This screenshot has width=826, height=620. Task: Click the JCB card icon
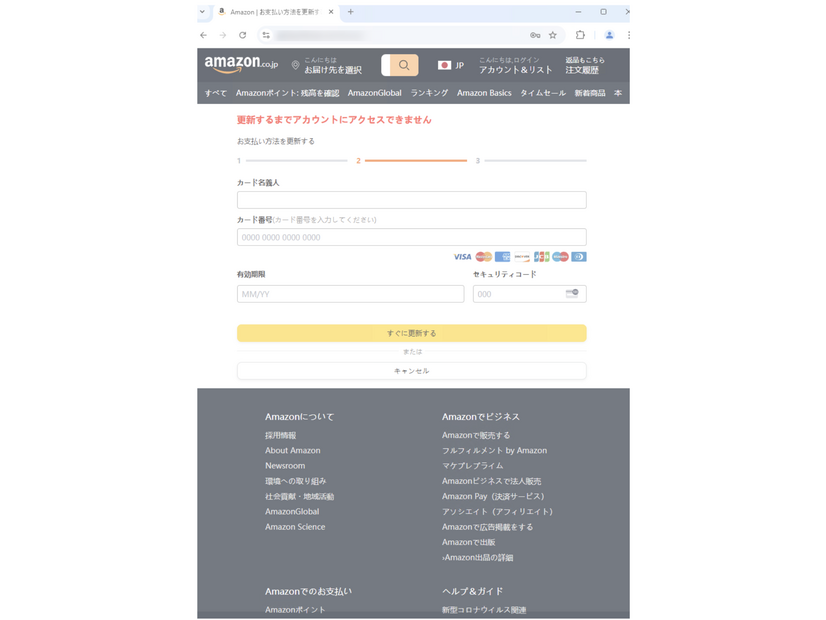coord(541,256)
